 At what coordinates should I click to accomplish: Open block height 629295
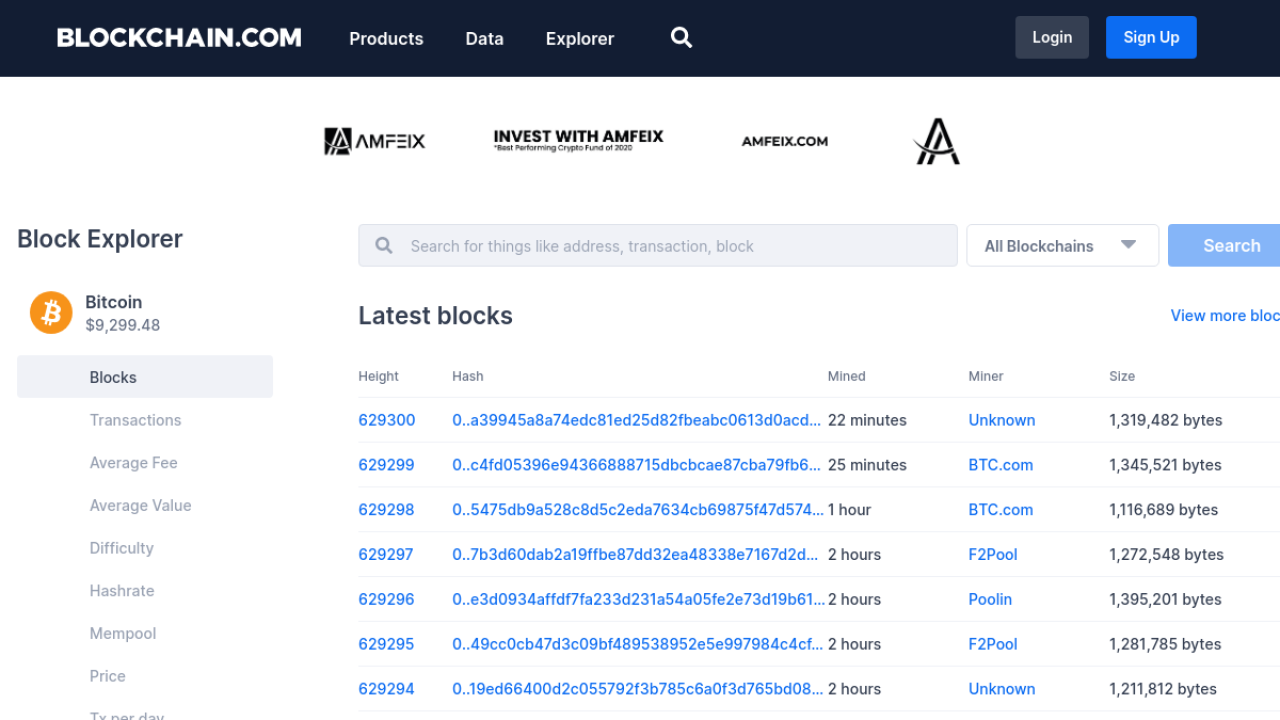[x=387, y=645]
